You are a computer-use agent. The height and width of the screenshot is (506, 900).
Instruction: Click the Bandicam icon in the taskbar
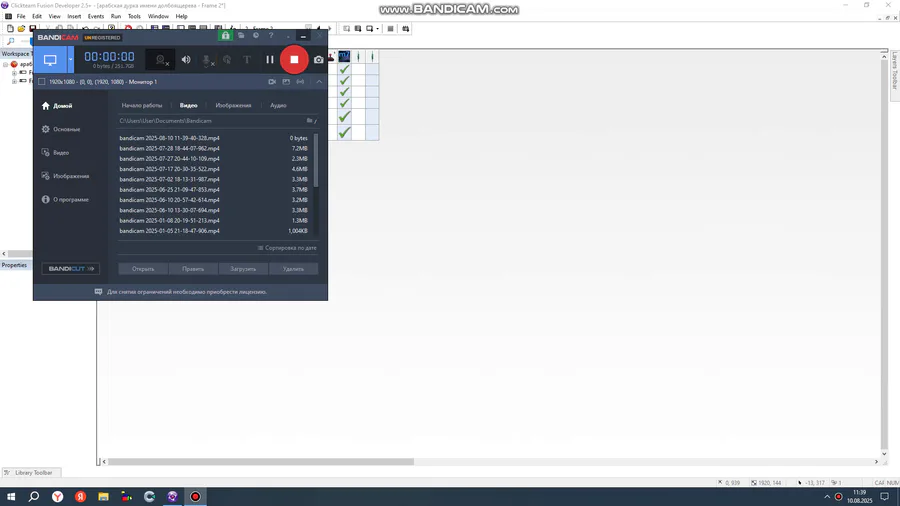point(195,497)
